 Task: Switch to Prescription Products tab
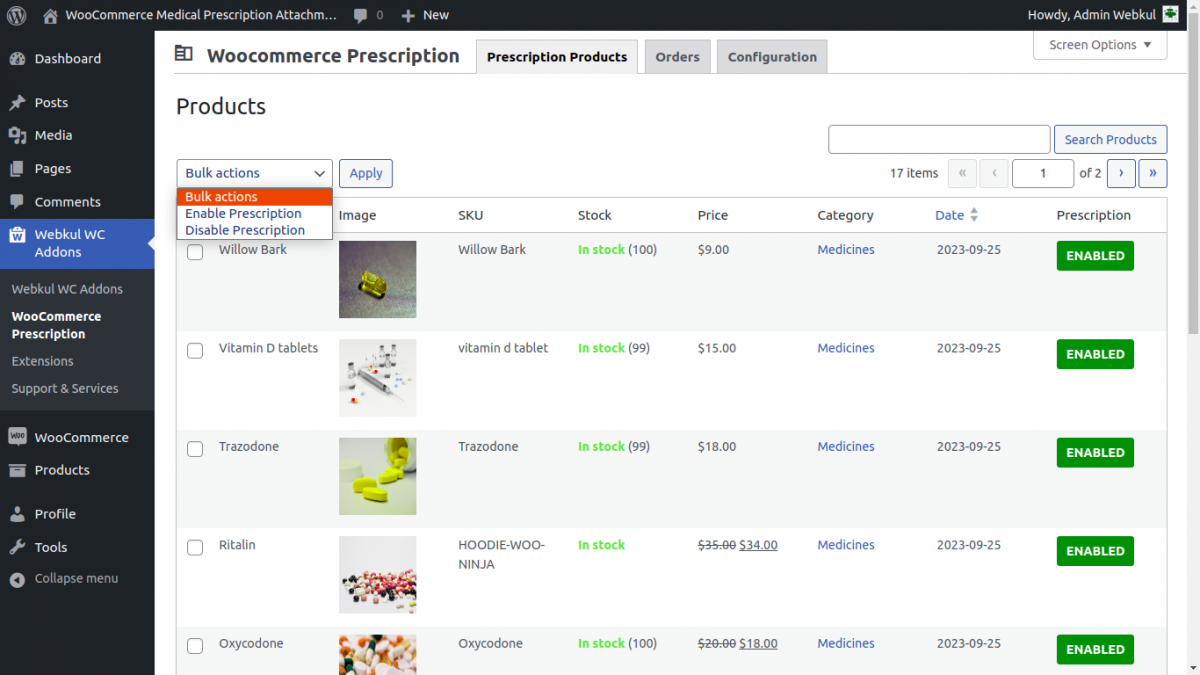[557, 57]
